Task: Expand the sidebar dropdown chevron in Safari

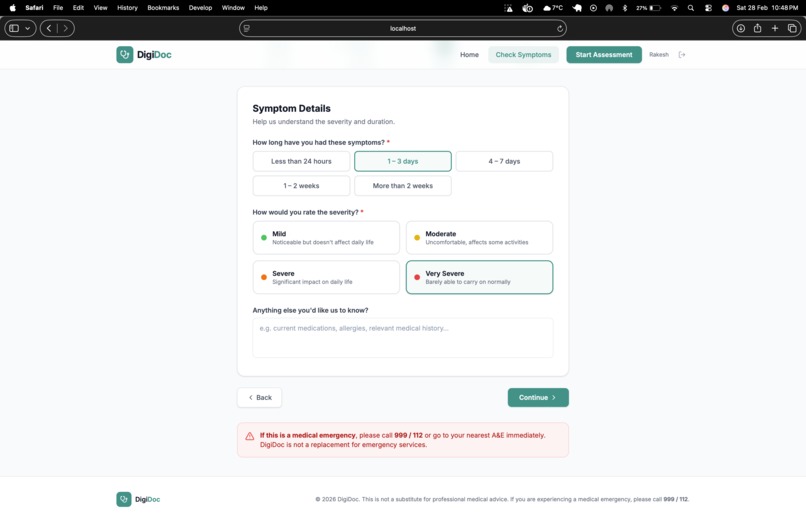Action: tap(27, 28)
